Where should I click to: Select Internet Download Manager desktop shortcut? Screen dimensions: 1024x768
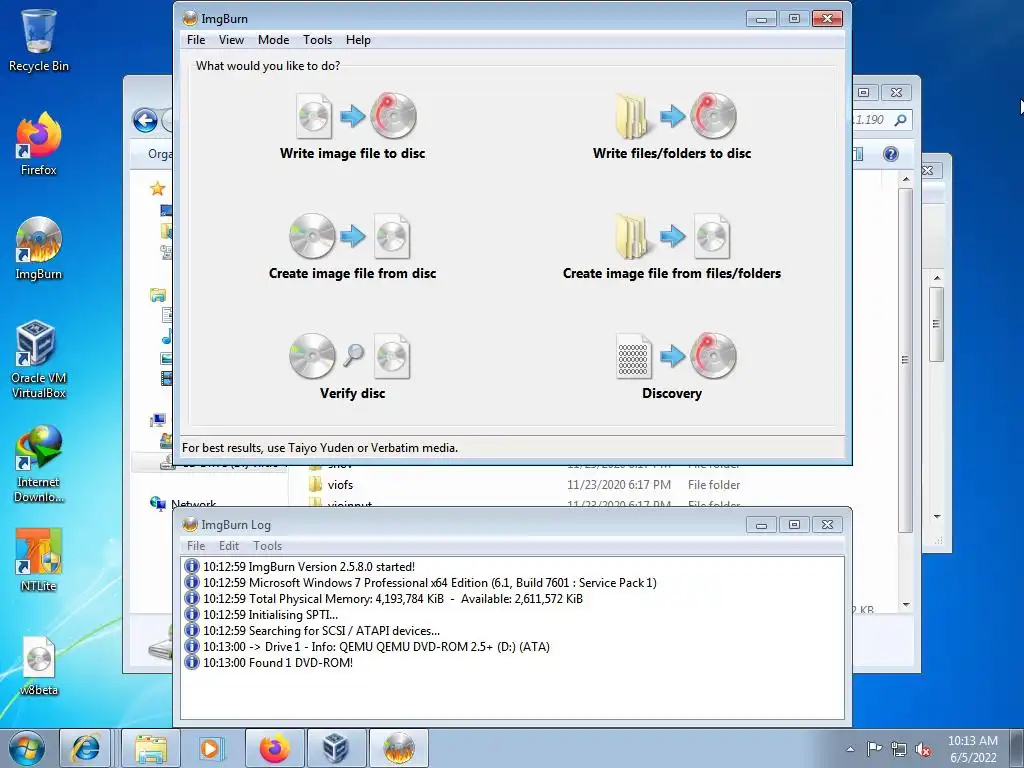[39, 464]
